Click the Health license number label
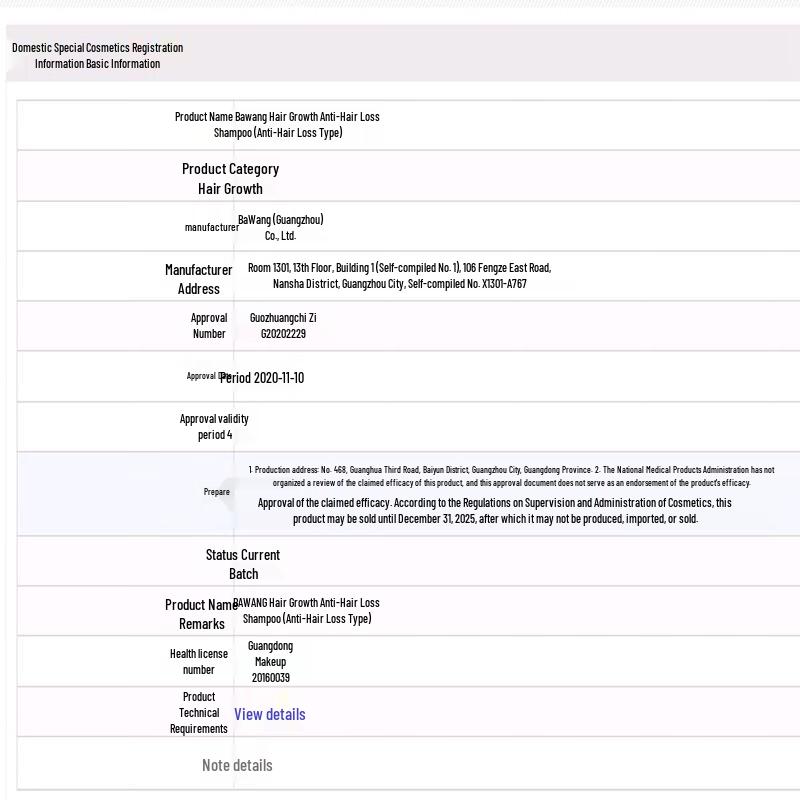Image resolution: width=800 pixels, height=800 pixels. click(198, 662)
